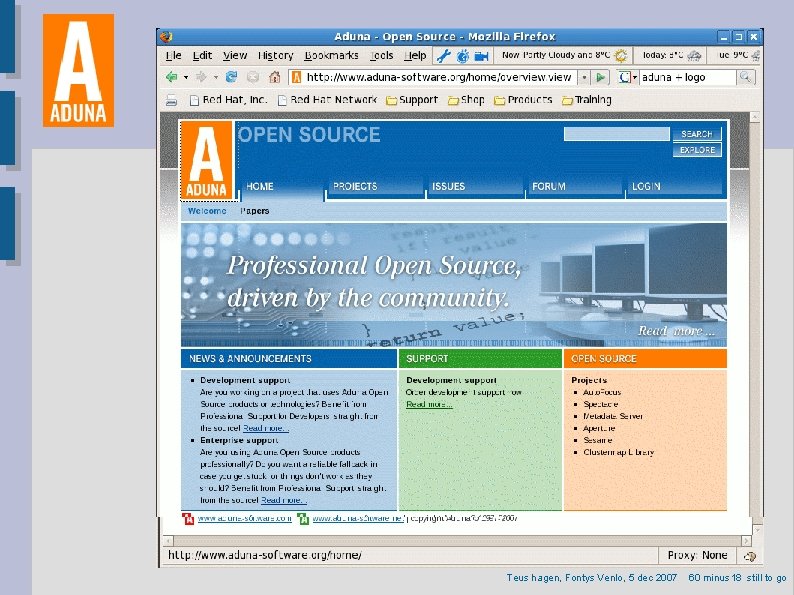Image resolution: width=794 pixels, height=595 pixels.
Task: Click the www.aduna-software.net footer link
Action: 358,519
